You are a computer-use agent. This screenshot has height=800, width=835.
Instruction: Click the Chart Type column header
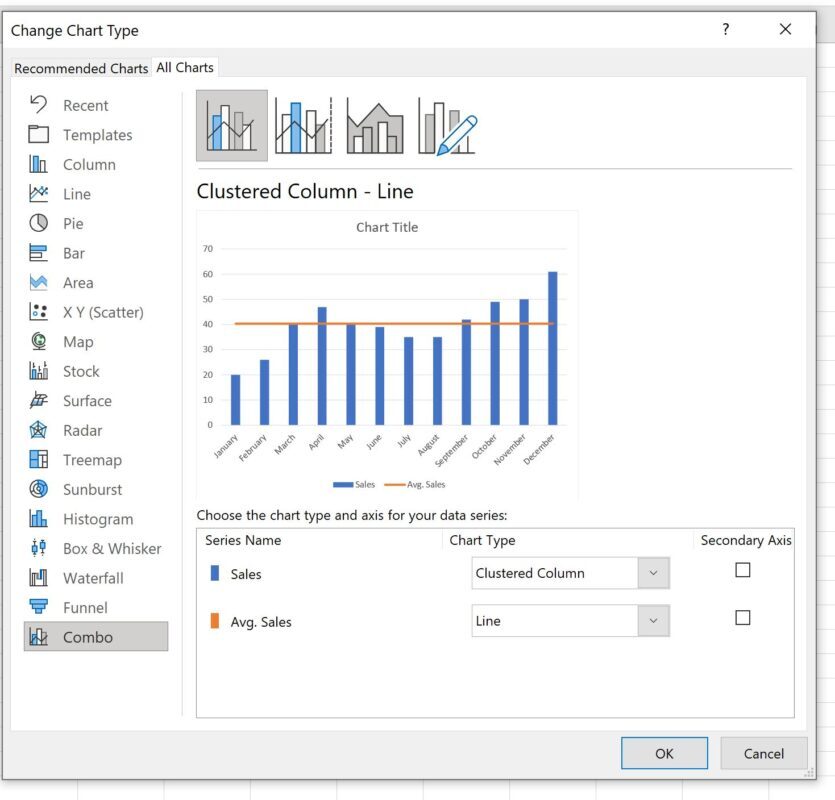coord(482,540)
